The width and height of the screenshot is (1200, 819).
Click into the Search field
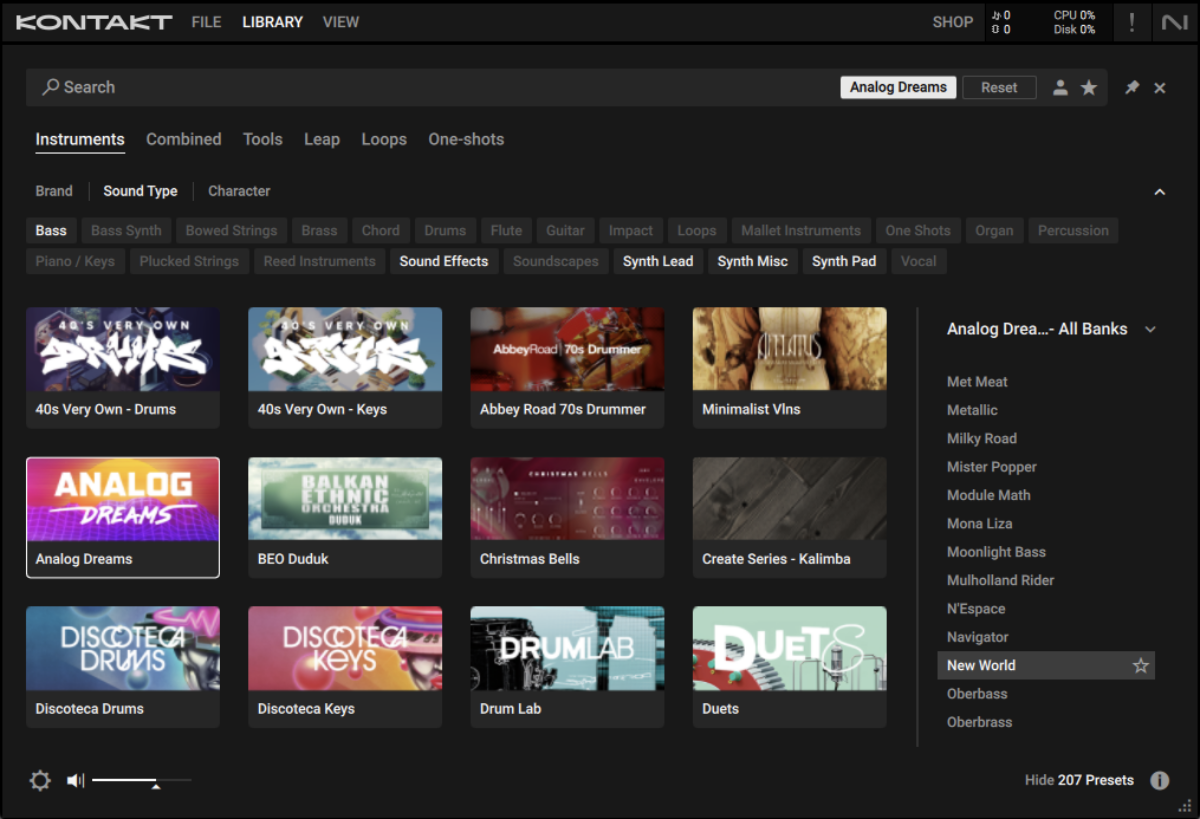click(x=430, y=87)
